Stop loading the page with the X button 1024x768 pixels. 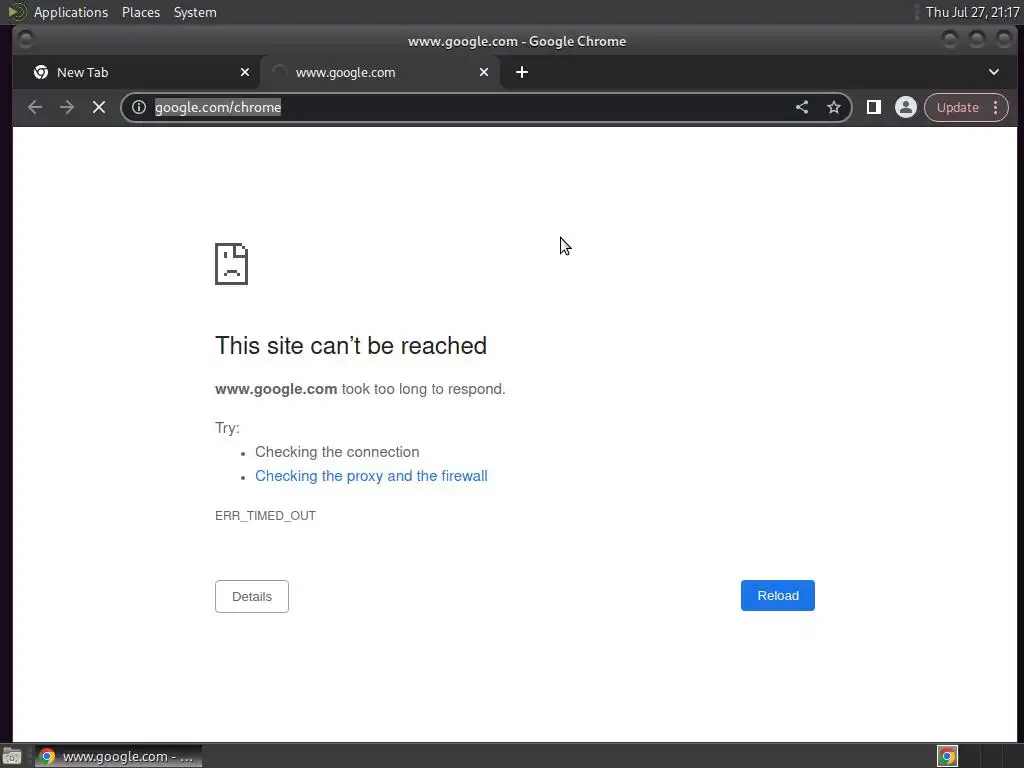coord(99,107)
